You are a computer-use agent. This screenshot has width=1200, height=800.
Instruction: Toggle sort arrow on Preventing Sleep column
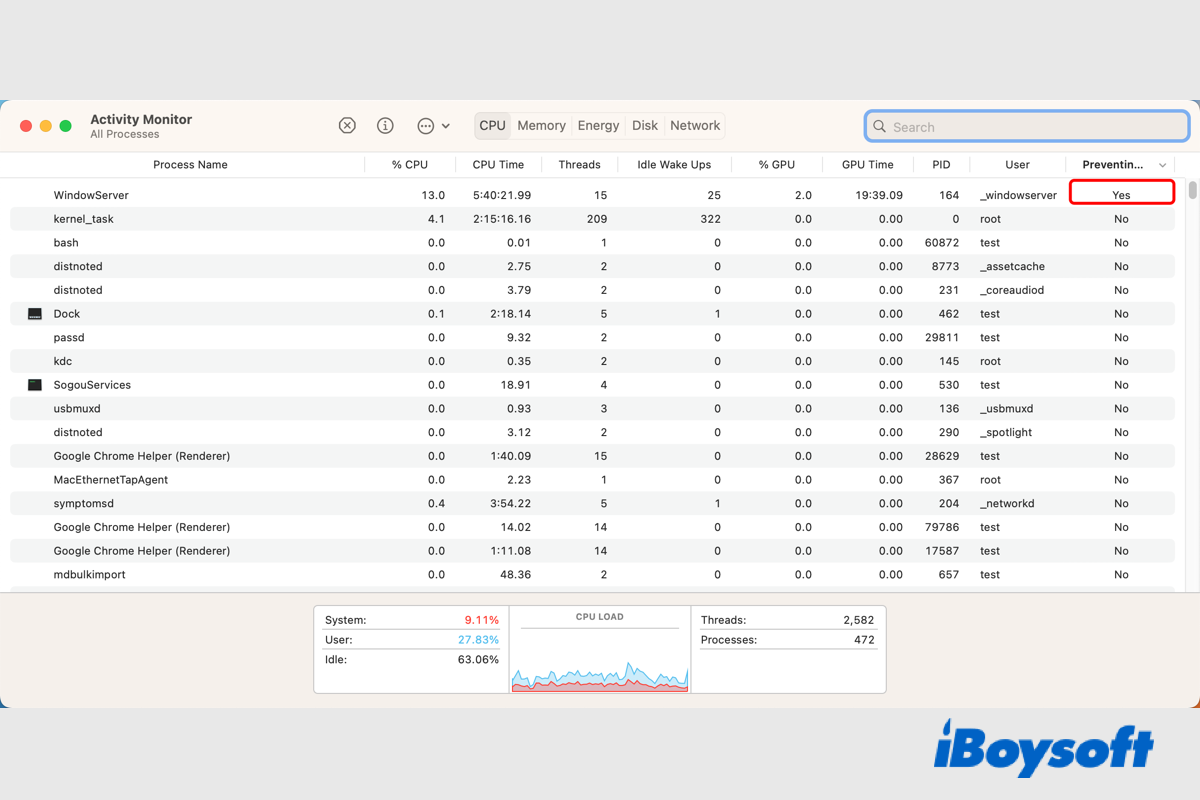[x=1162, y=165]
